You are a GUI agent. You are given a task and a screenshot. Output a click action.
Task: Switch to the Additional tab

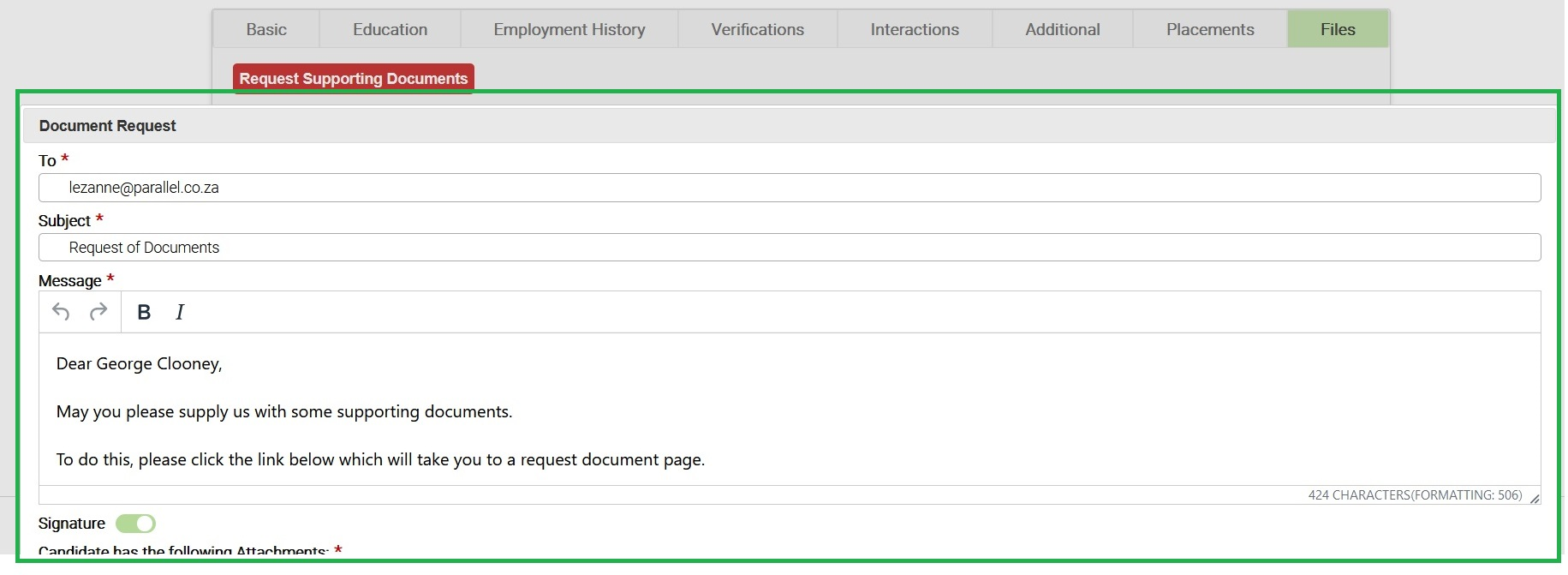coord(1062,30)
